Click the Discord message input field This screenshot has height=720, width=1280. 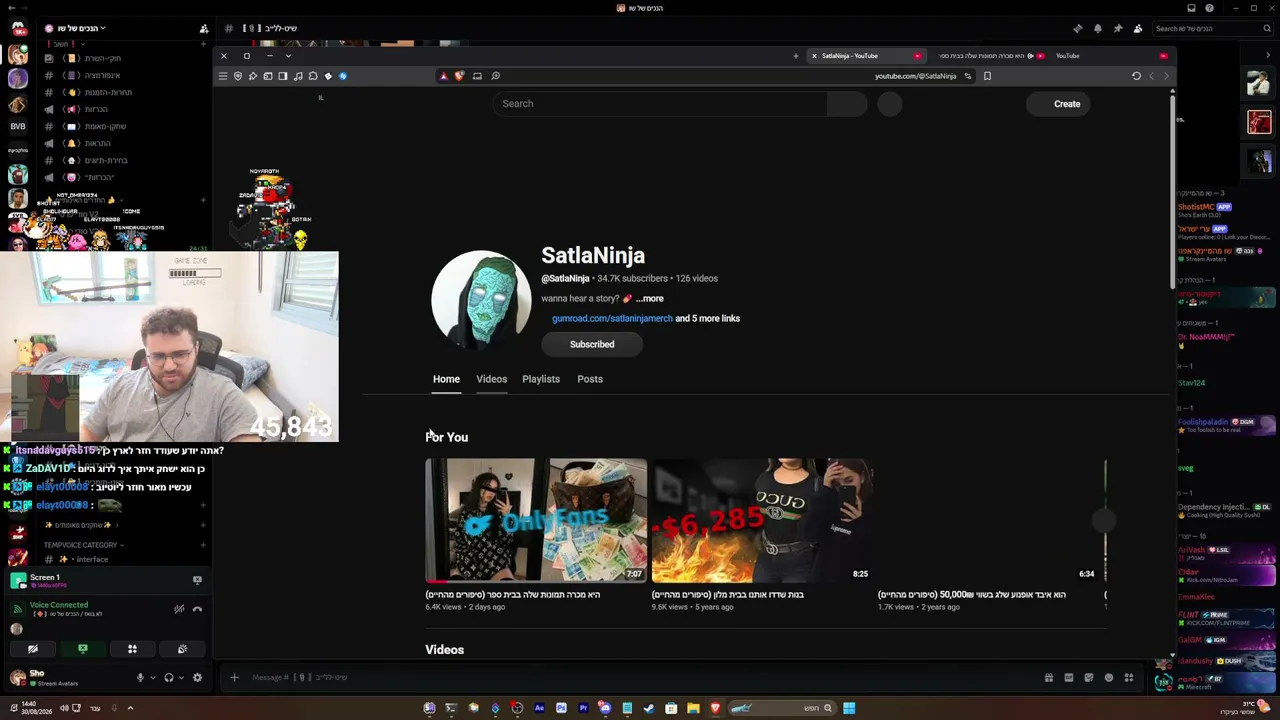click(640, 678)
